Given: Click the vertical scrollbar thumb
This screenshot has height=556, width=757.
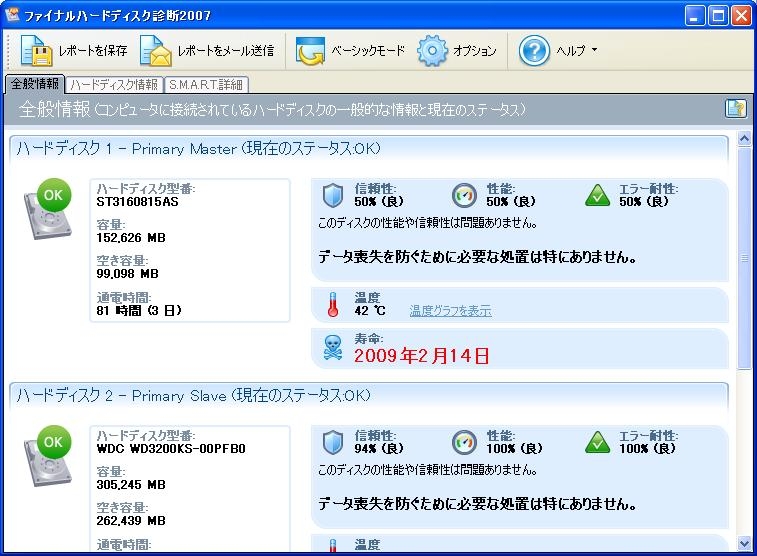Looking at the screenshot, I should [744, 258].
